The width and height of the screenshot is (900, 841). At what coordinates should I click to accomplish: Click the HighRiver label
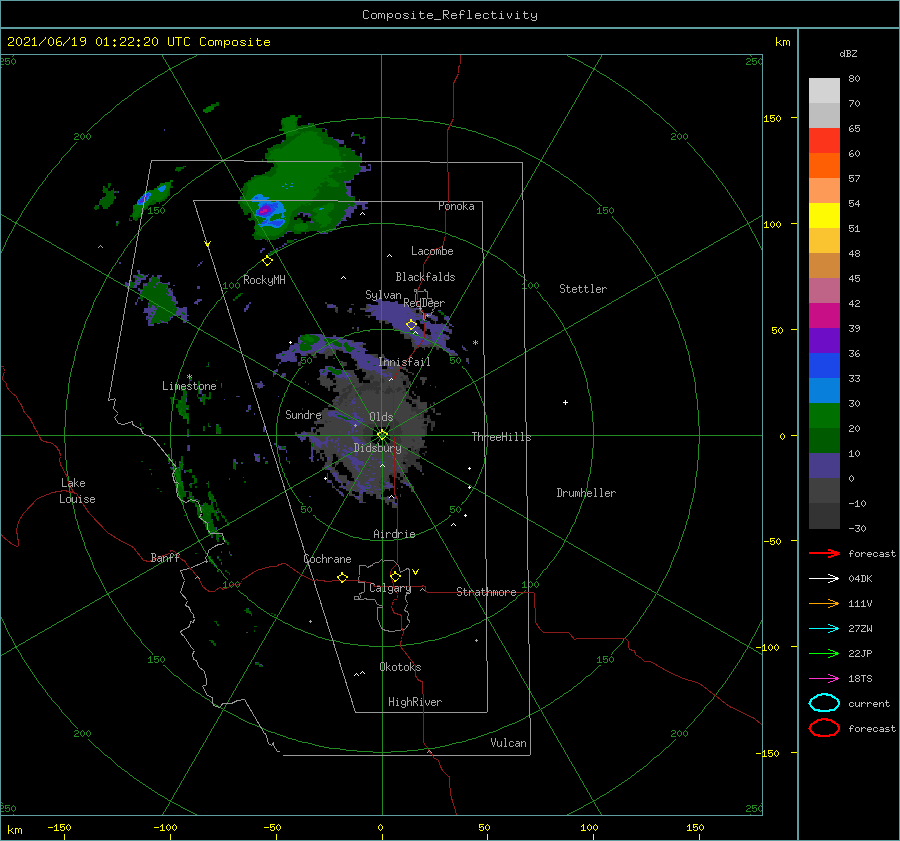click(x=415, y=702)
